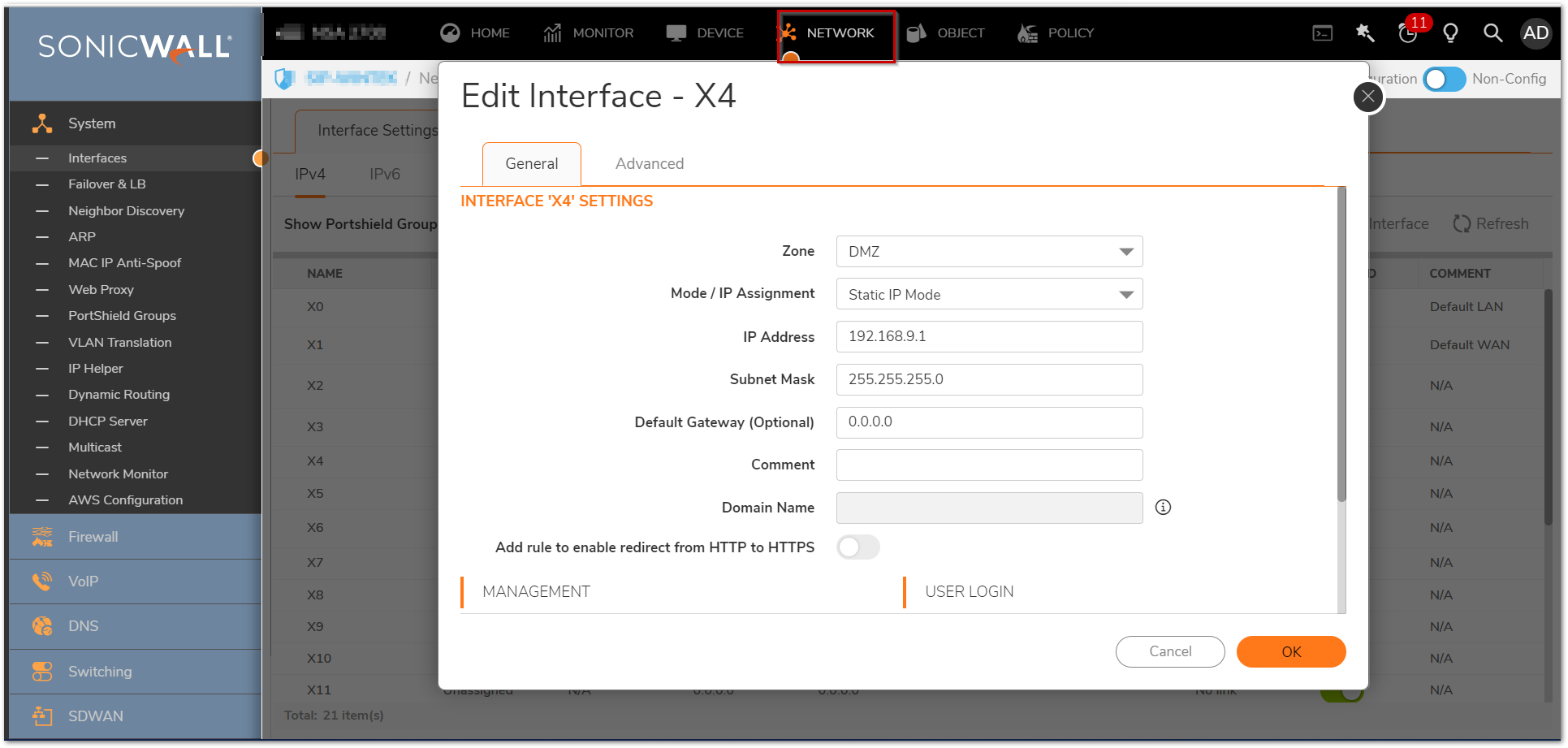Open the search magnifier icon

[x=1492, y=33]
